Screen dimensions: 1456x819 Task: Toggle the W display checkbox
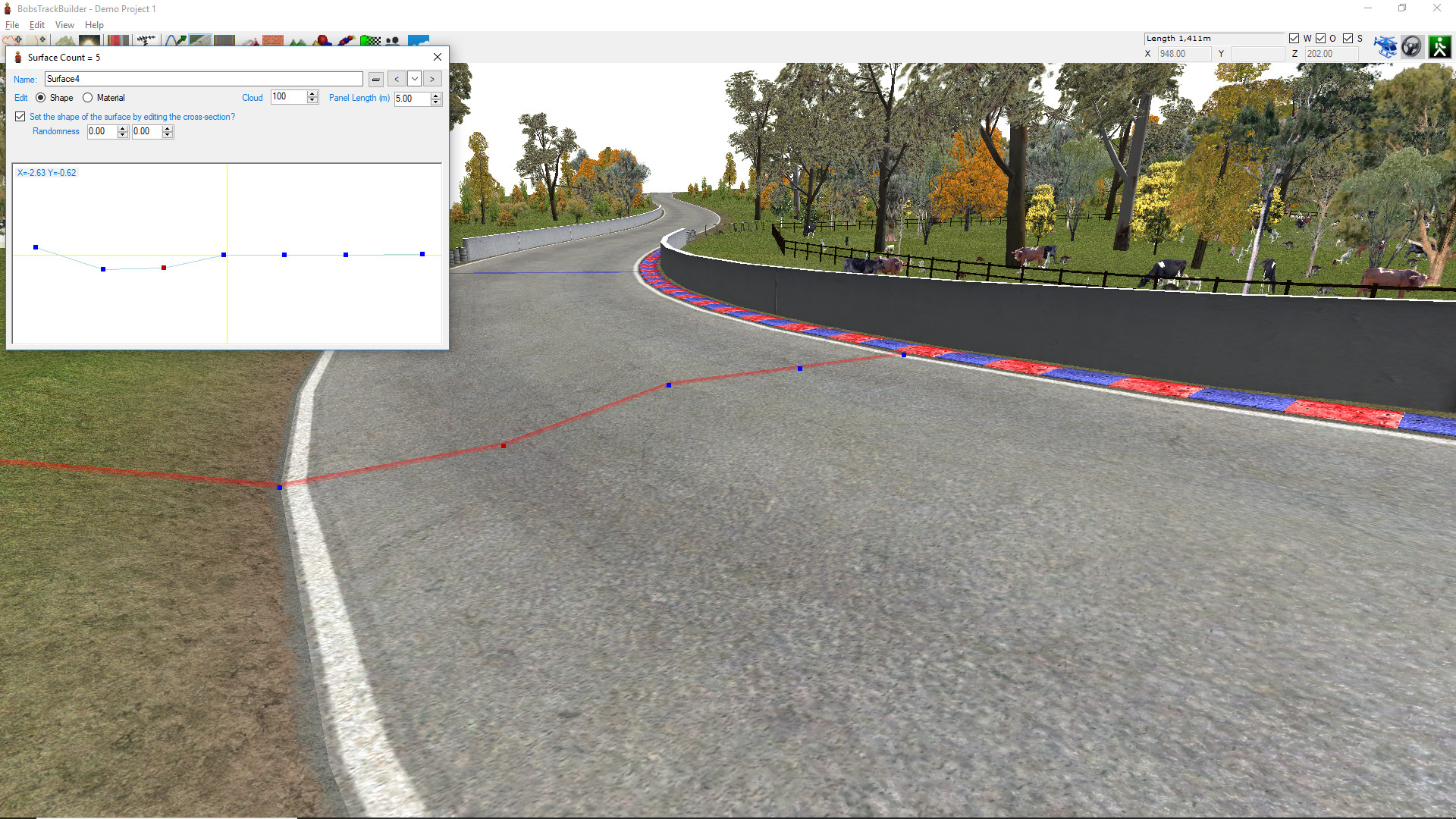[x=1294, y=38]
